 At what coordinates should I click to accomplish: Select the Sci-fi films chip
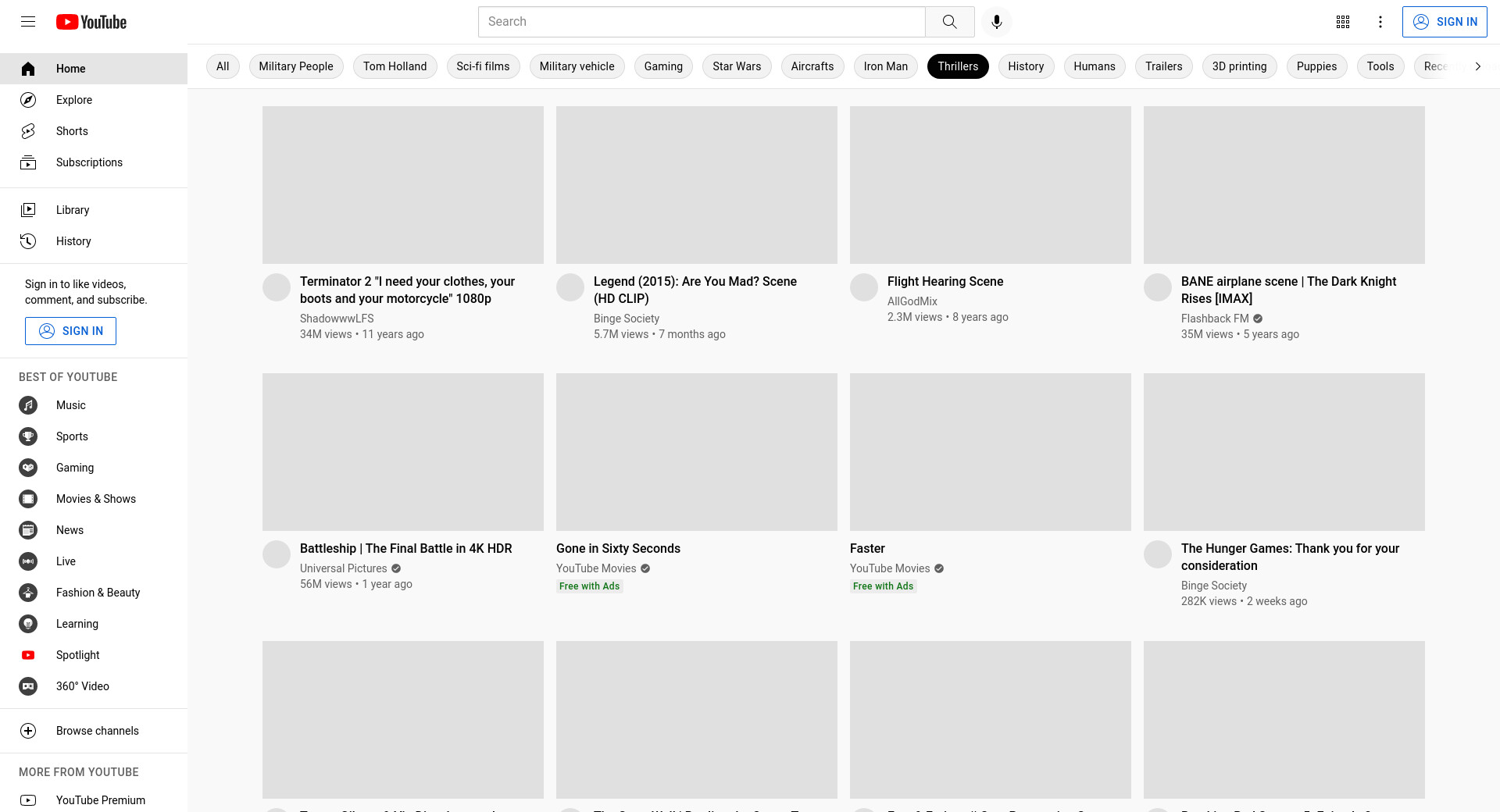483,66
